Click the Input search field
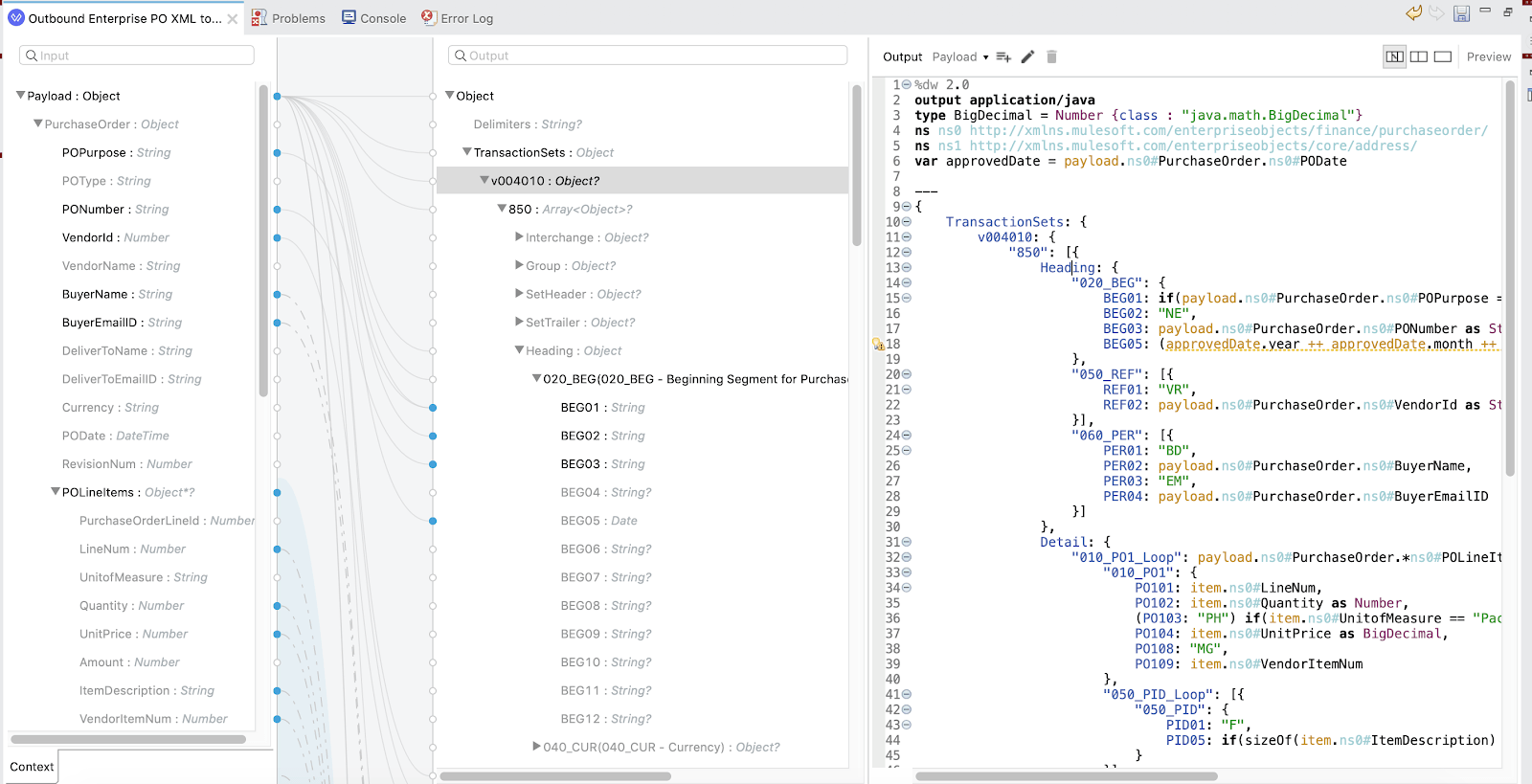The height and width of the screenshot is (784, 1532). [137, 56]
